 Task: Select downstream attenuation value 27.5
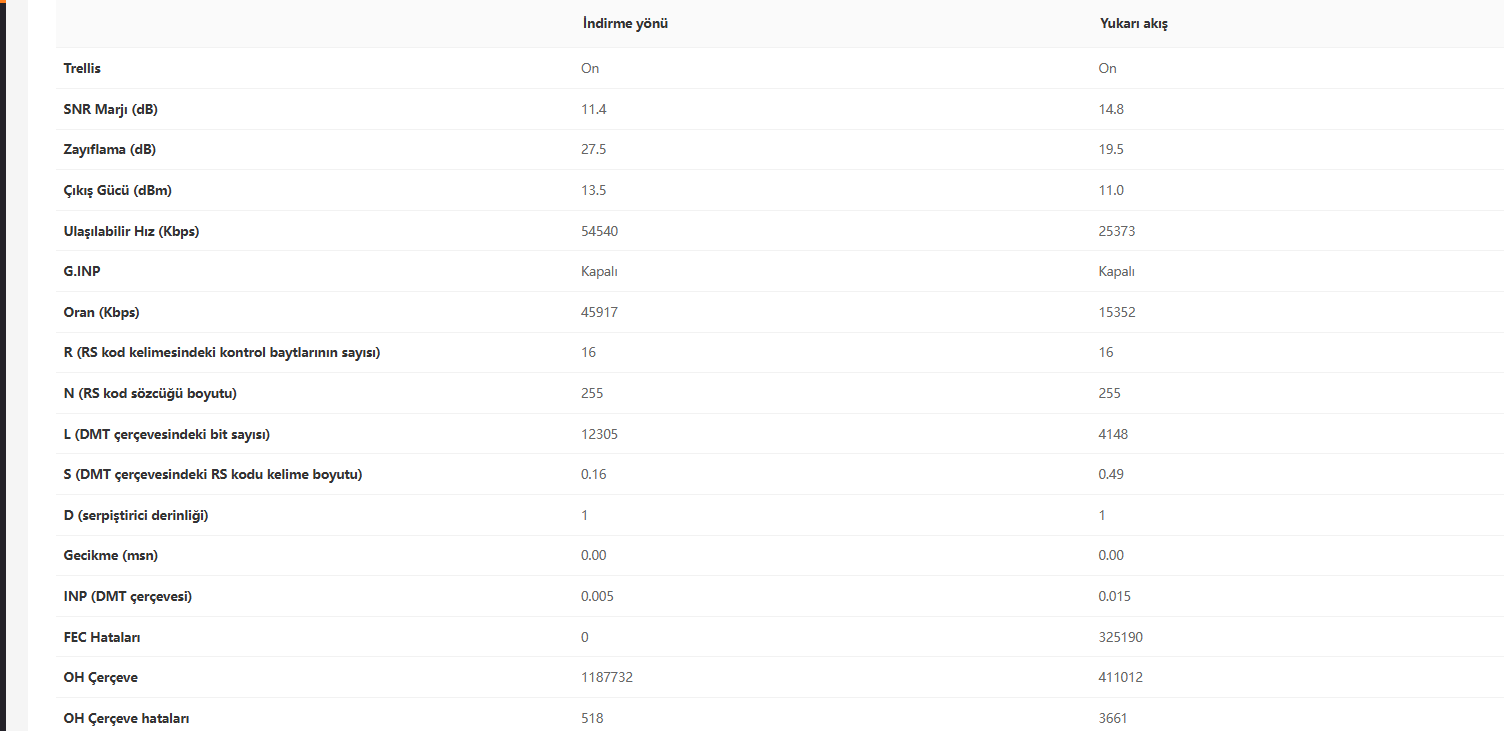point(594,150)
